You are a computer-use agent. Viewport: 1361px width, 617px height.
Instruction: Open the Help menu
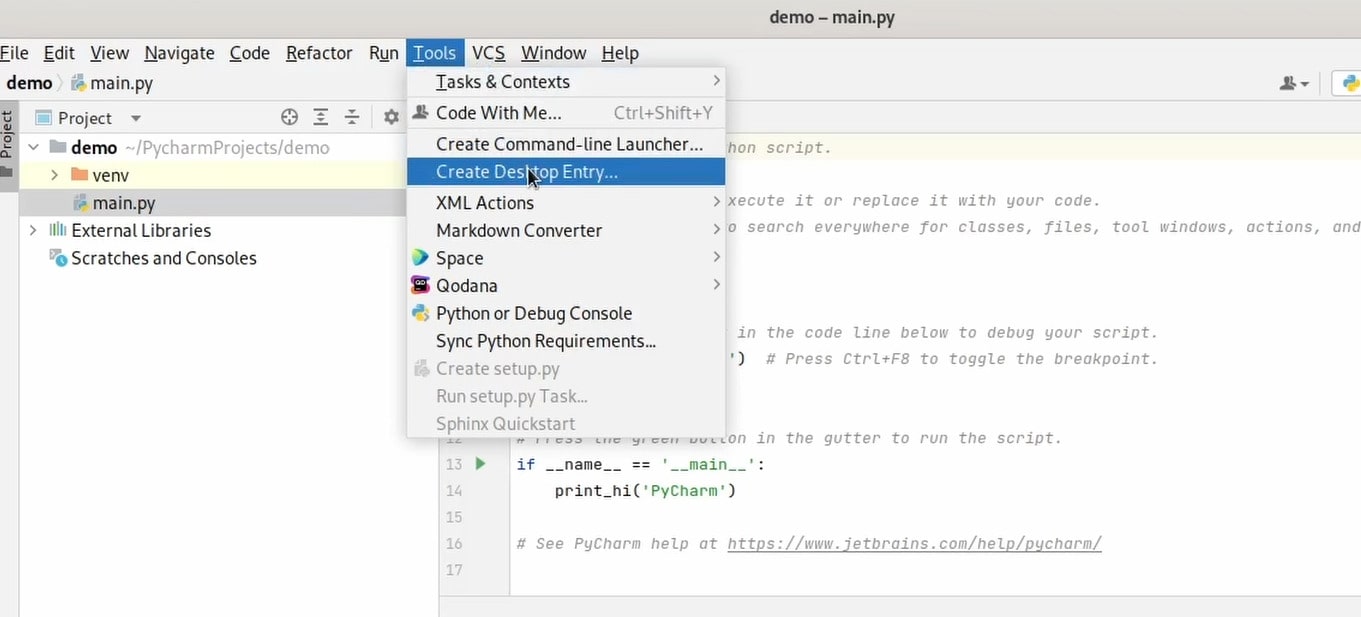coord(620,53)
